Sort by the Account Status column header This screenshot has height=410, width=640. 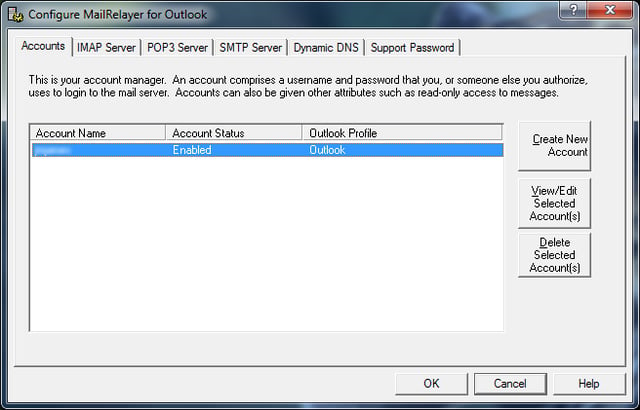point(234,133)
